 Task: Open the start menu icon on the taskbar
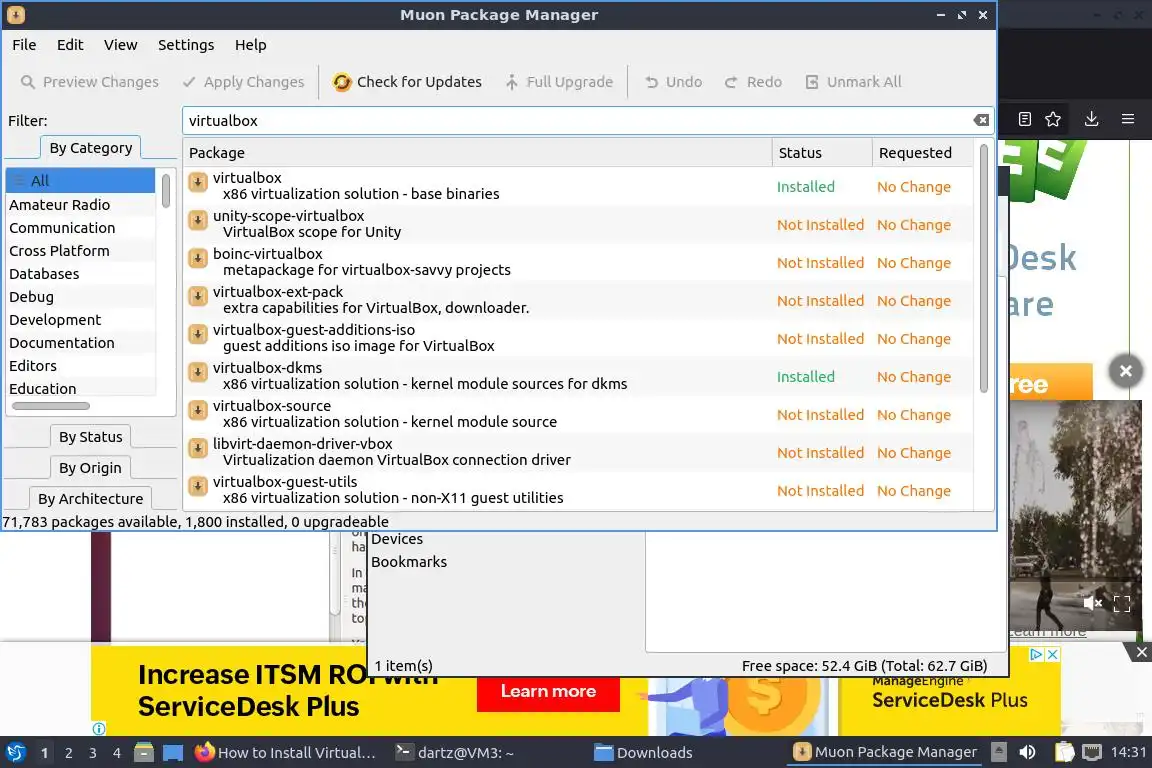click(15, 752)
